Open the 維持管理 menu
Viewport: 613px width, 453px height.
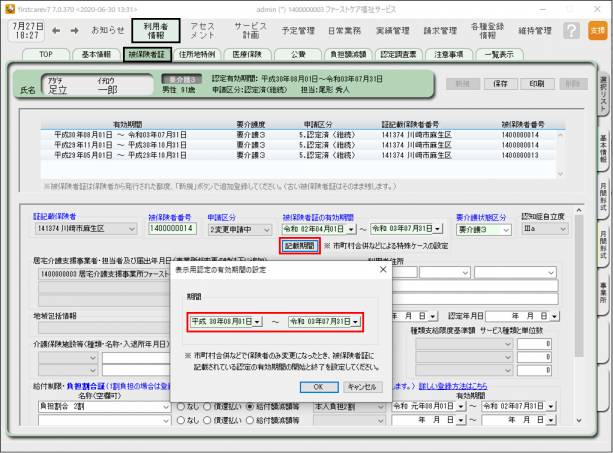[535, 30]
